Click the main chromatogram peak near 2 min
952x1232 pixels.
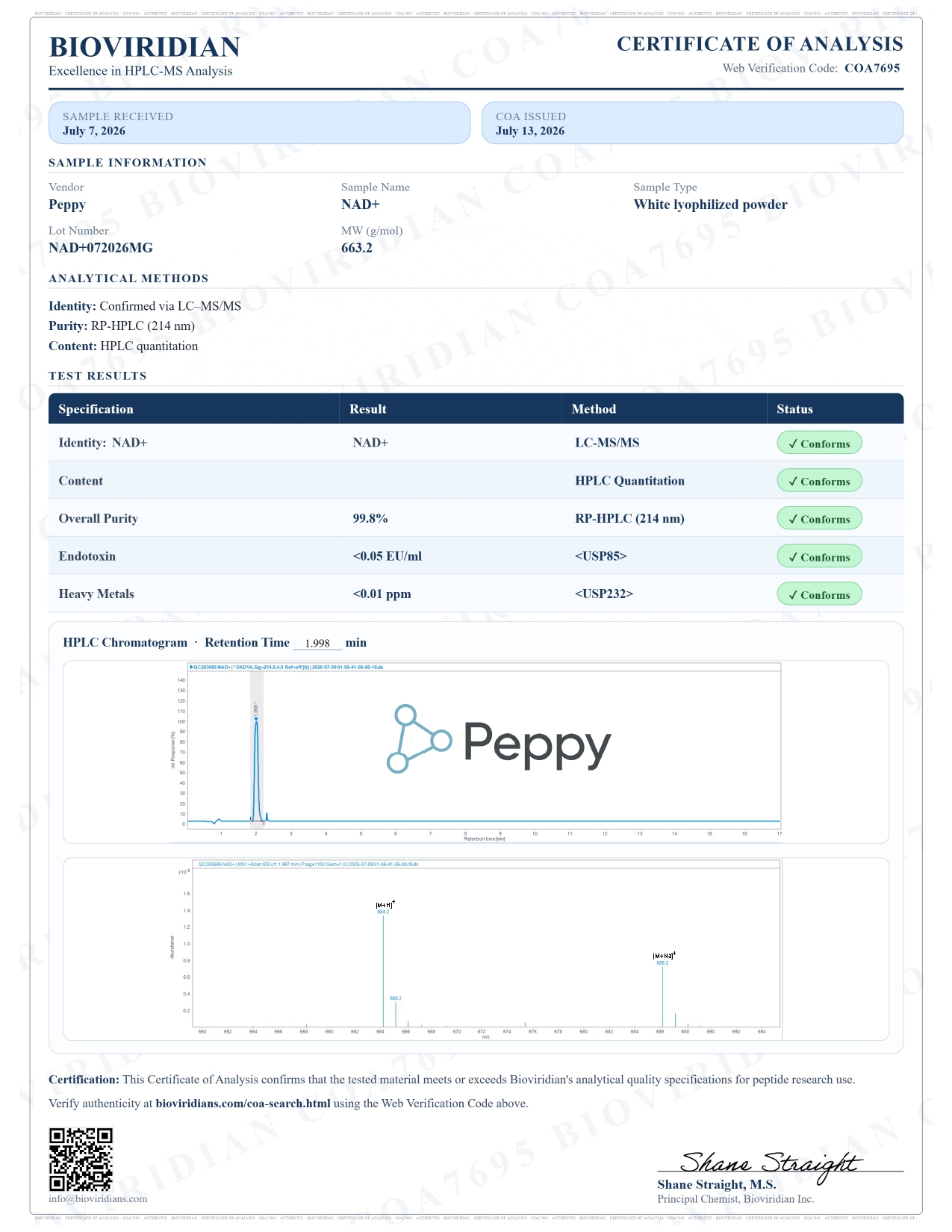pos(256,769)
